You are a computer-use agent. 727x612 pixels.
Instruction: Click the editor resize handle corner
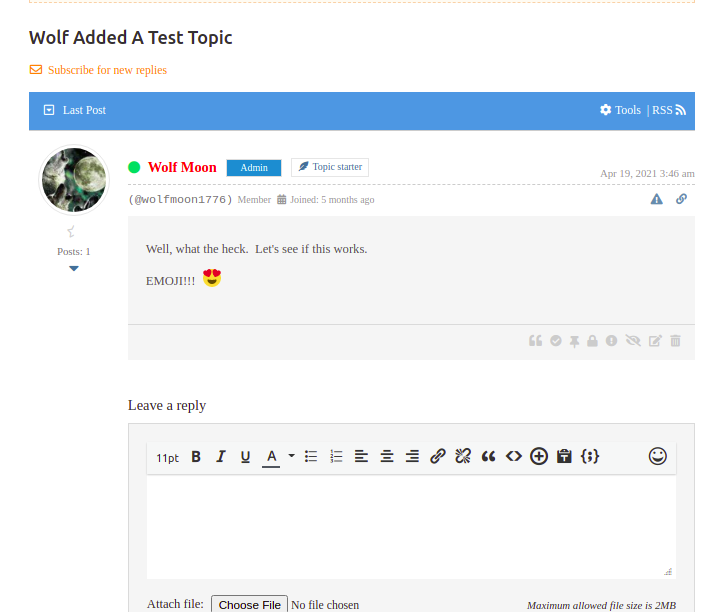pyautogui.click(x=668, y=572)
